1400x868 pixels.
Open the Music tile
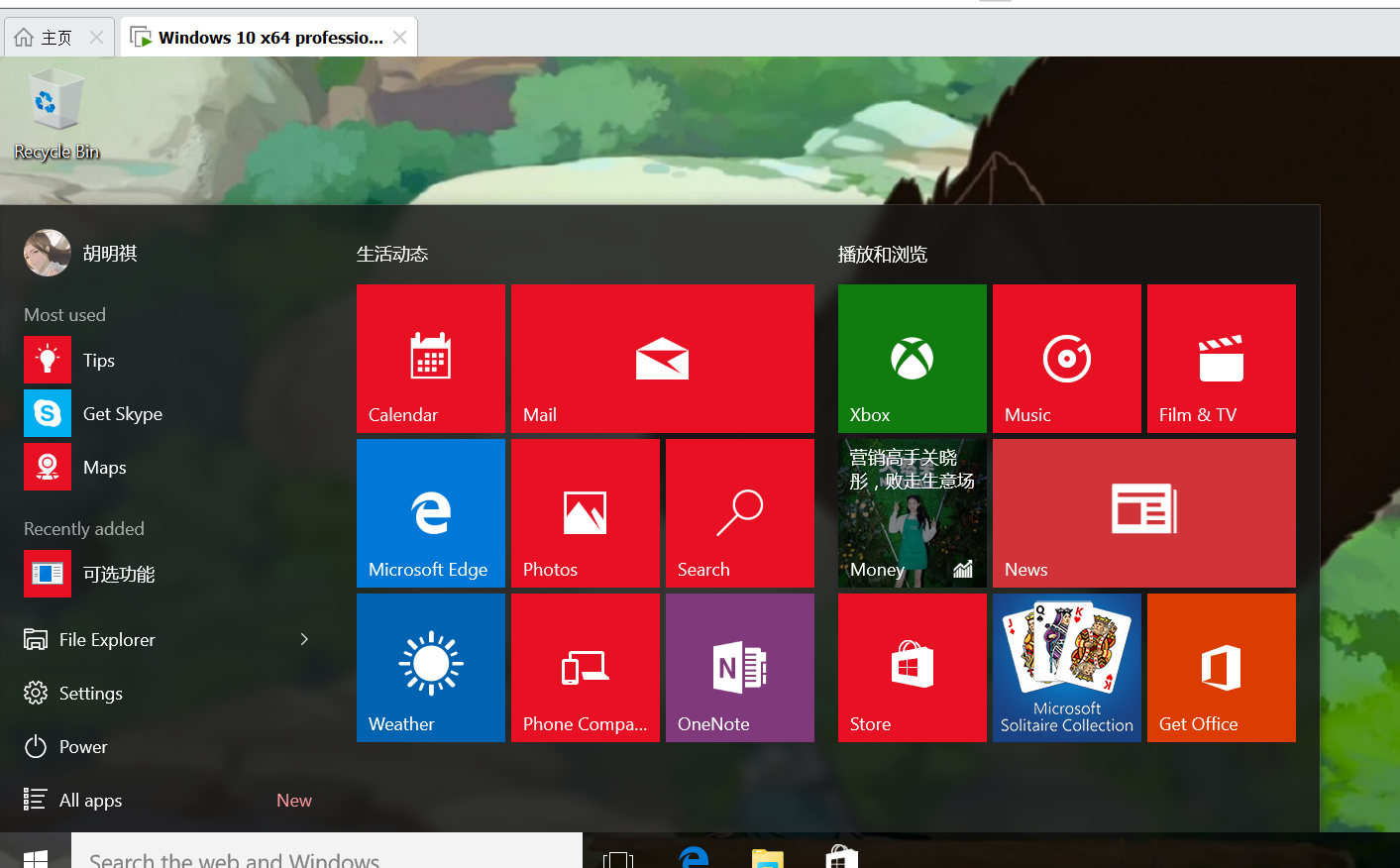pos(1067,359)
